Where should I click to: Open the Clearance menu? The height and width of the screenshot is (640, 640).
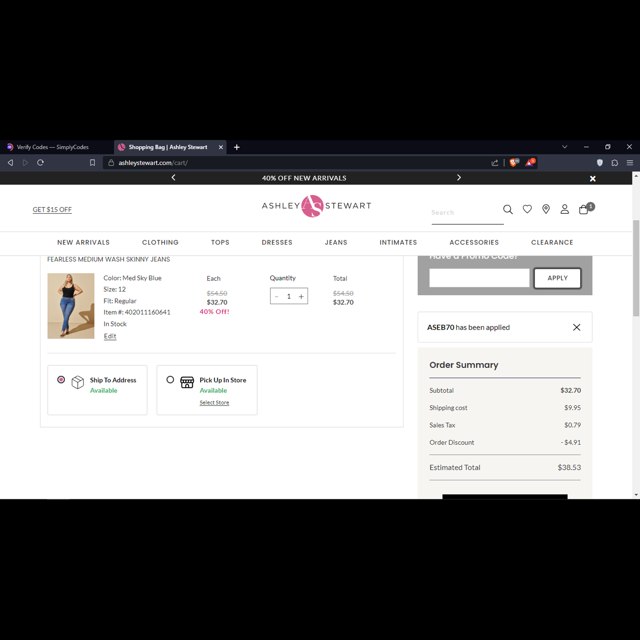tap(552, 242)
